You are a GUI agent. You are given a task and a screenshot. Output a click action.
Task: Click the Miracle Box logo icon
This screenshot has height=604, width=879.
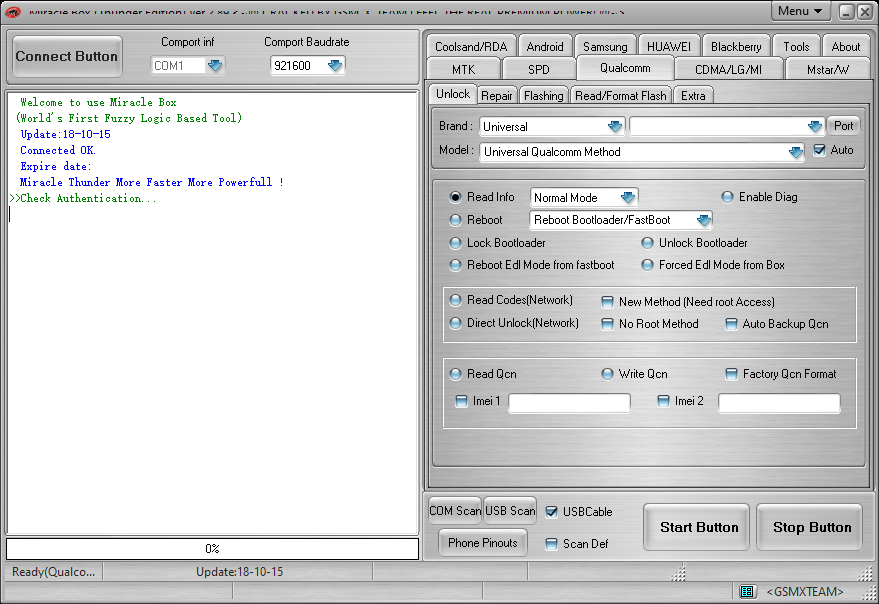tap(13, 12)
